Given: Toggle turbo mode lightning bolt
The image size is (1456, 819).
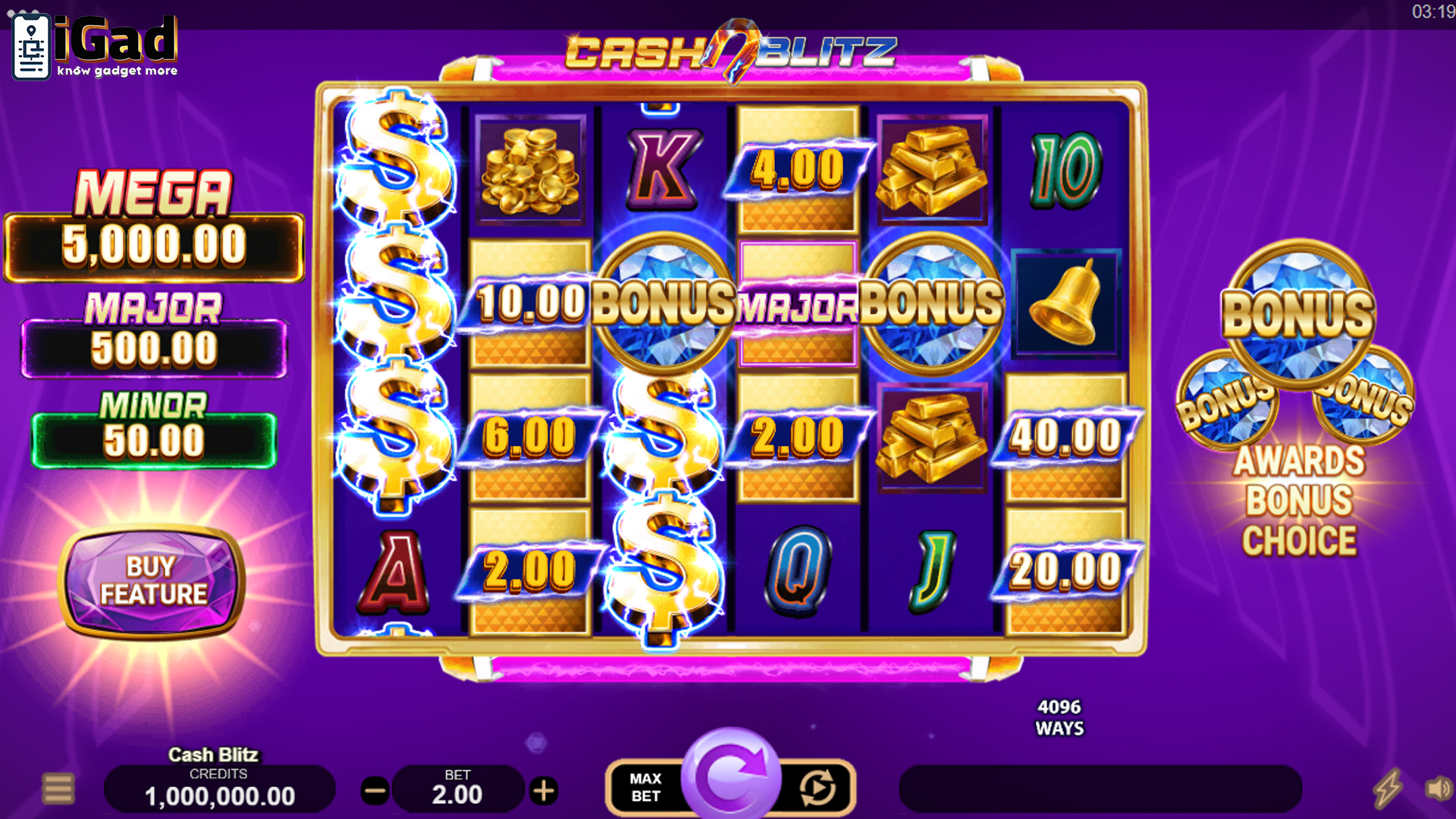Looking at the screenshot, I should tap(1388, 789).
